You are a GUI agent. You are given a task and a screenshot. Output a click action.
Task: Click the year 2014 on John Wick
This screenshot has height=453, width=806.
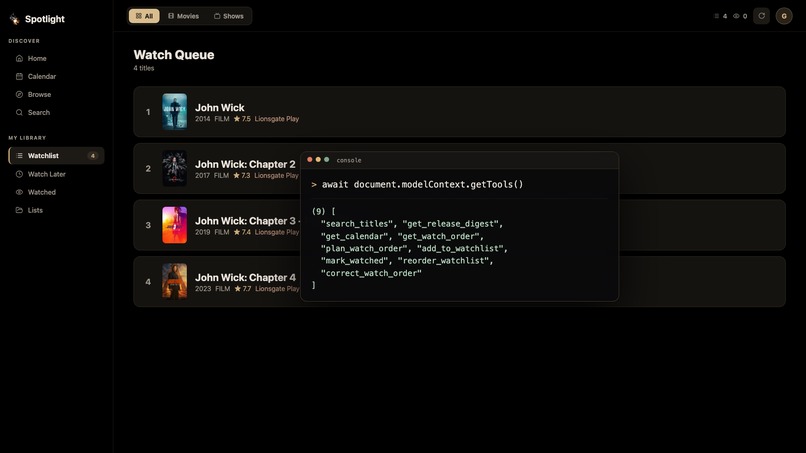coord(203,119)
